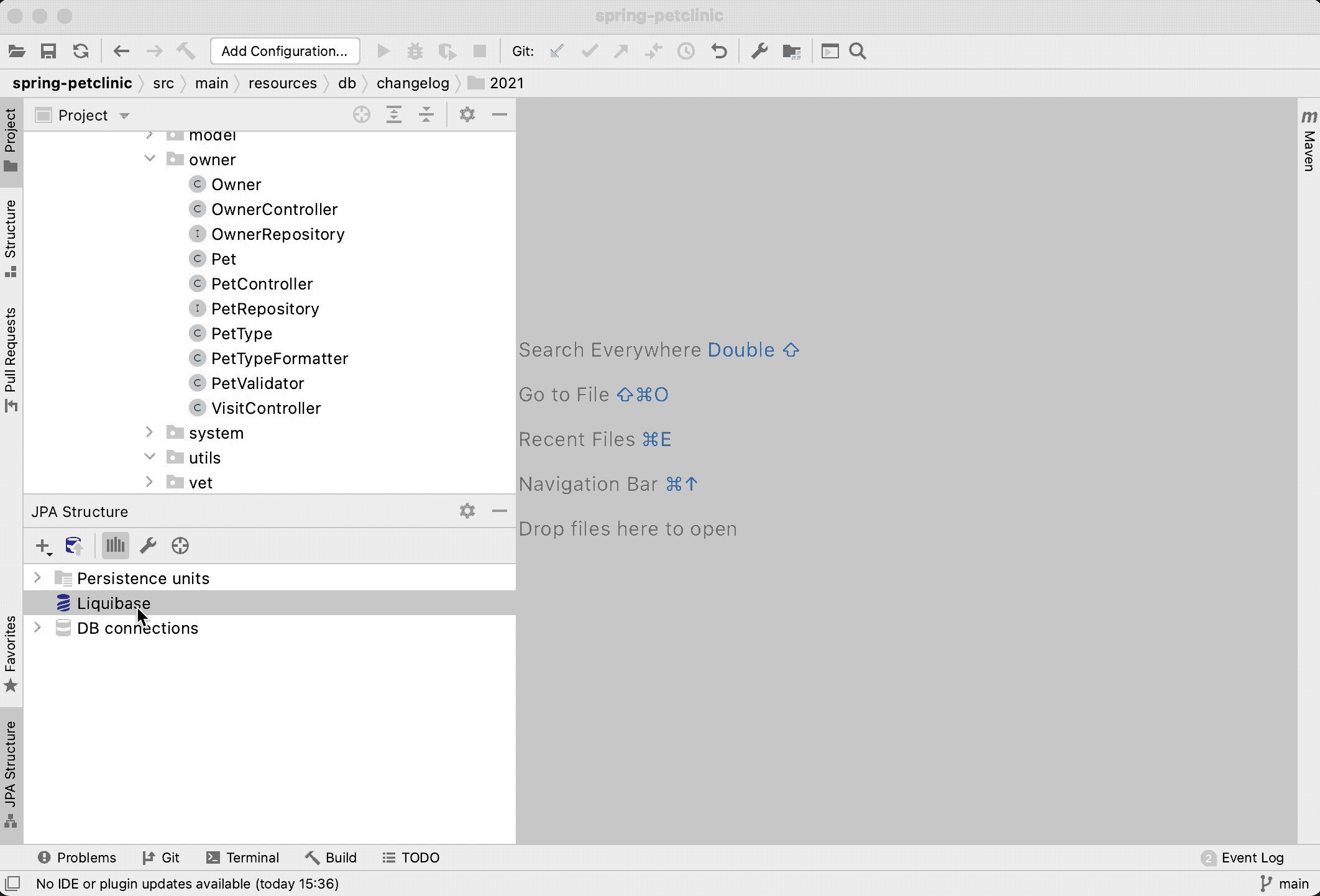1320x896 pixels.
Task: Select OwnerRepository in the project tree
Action: [277, 234]
